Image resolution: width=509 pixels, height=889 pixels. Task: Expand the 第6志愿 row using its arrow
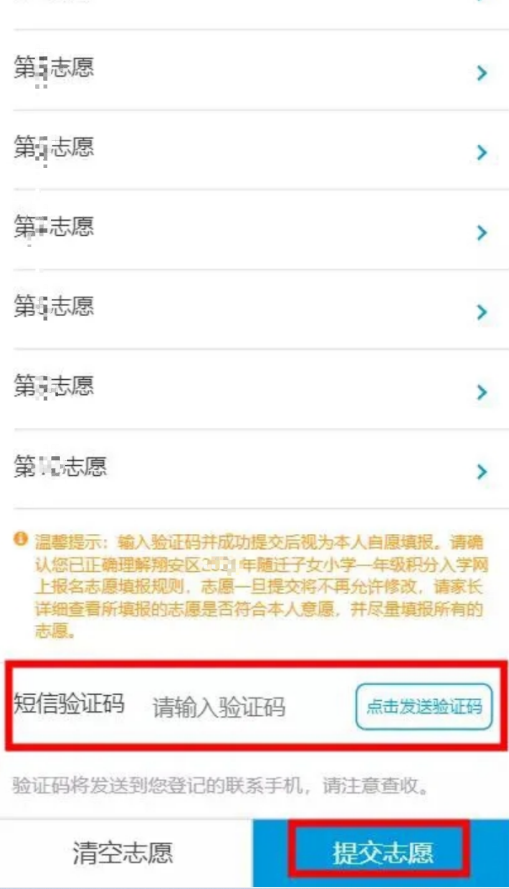482,152
